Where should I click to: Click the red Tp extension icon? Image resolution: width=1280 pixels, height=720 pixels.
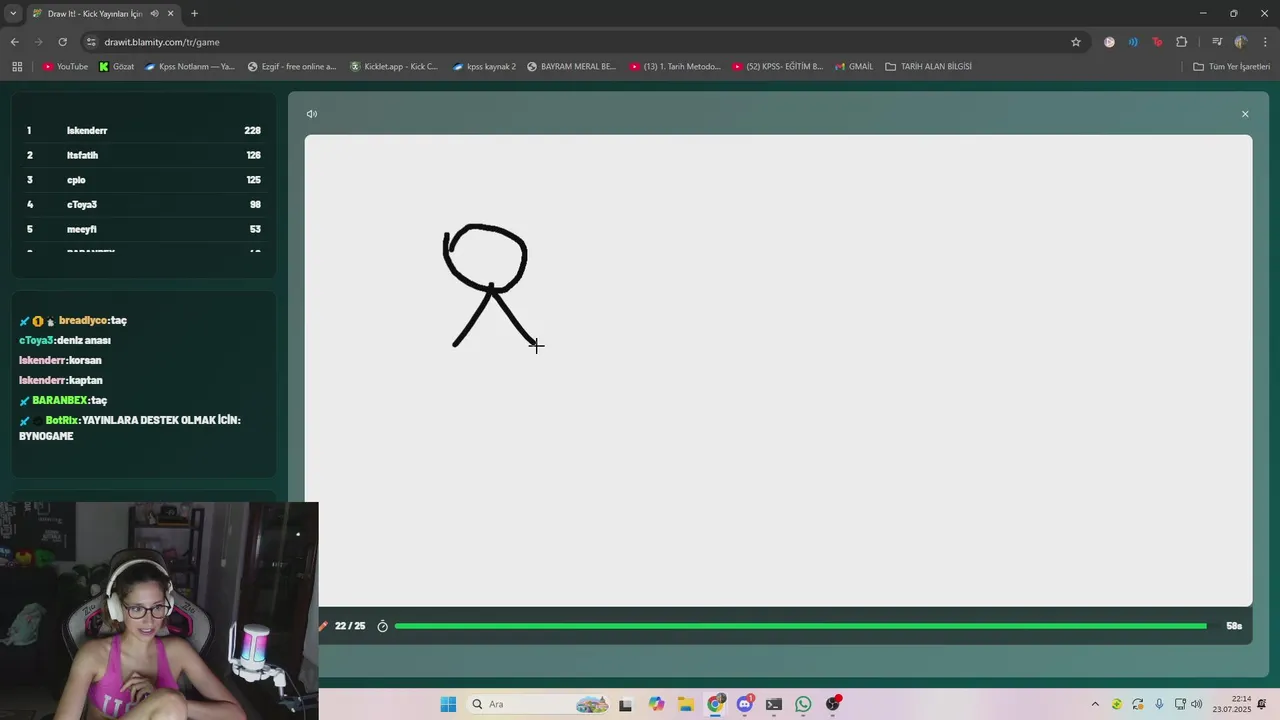pos(1157,42)
